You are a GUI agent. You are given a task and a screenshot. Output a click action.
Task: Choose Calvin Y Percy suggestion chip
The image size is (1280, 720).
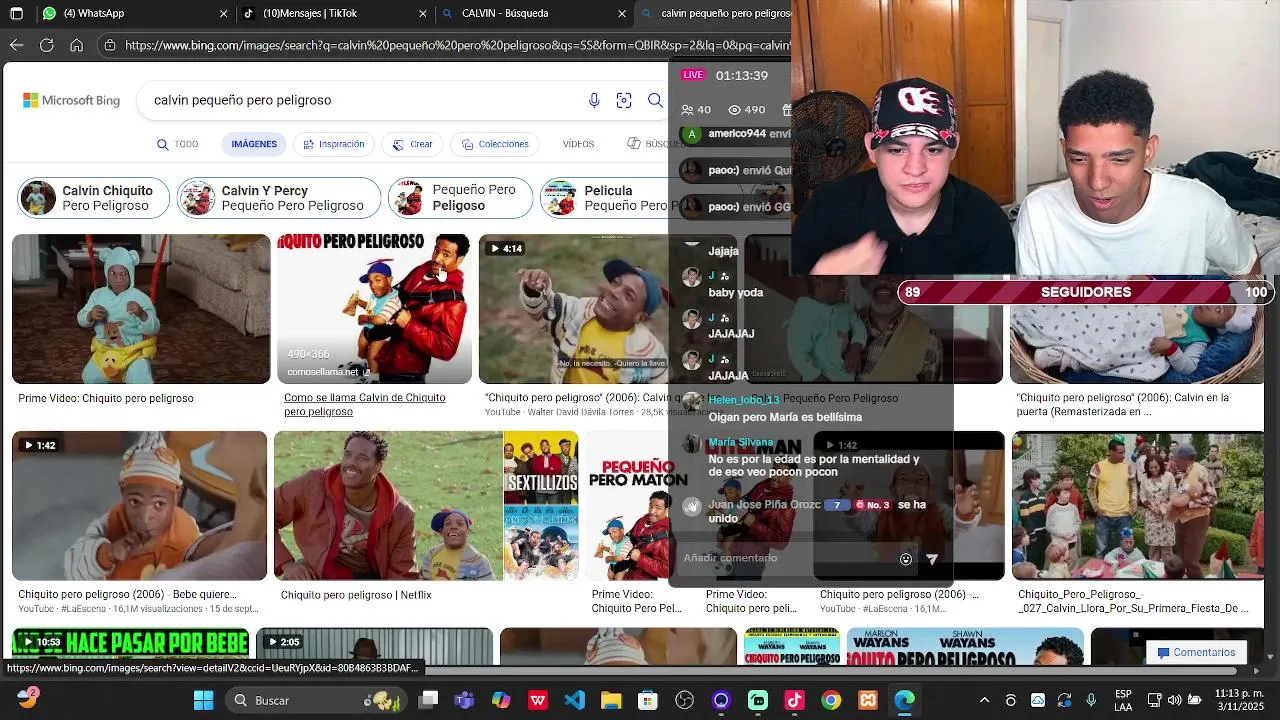[x=279, y=198]
